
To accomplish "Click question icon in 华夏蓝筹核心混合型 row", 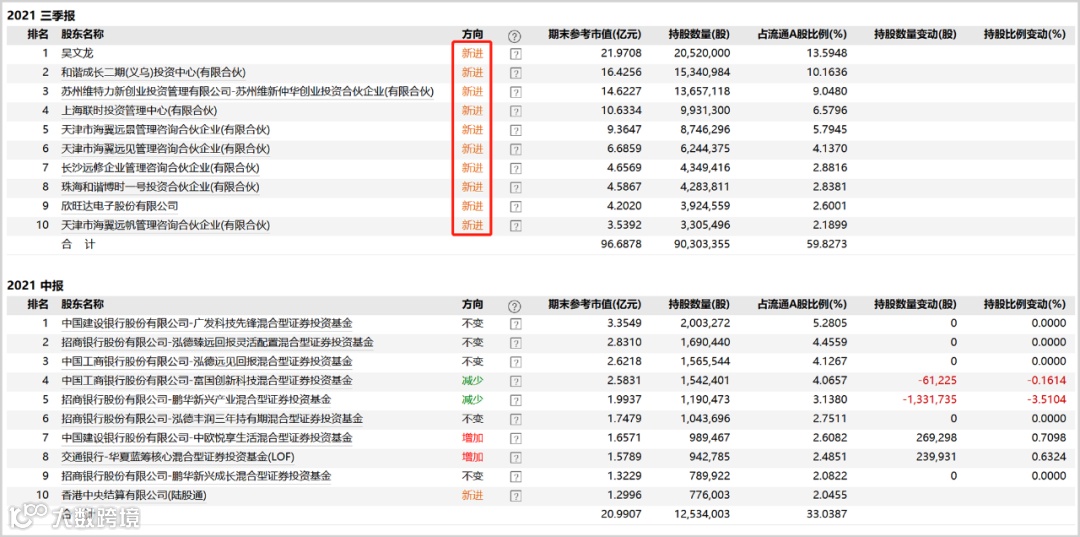I will [515, 457].
